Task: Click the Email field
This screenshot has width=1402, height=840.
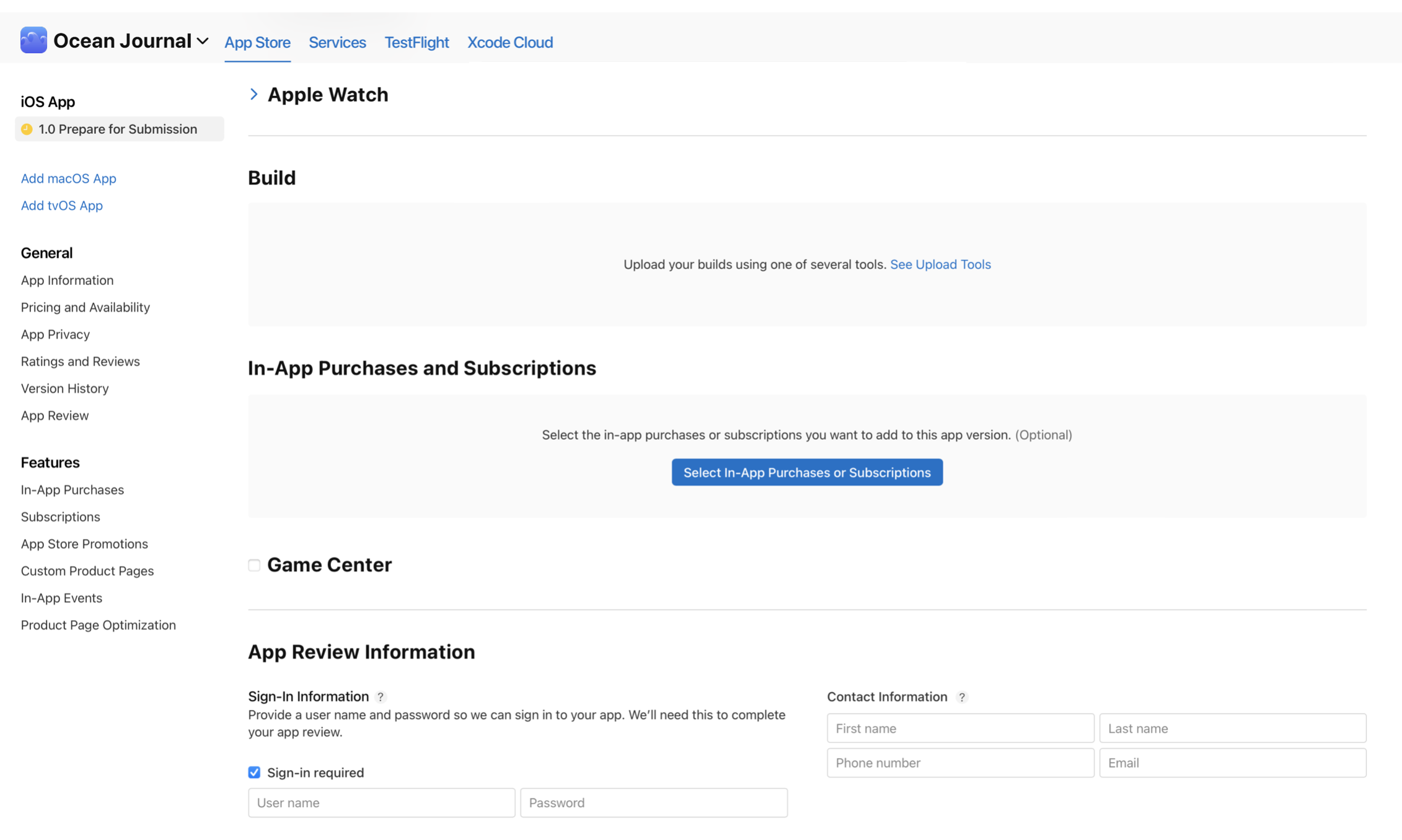Action: click(x=1233, y=763)
